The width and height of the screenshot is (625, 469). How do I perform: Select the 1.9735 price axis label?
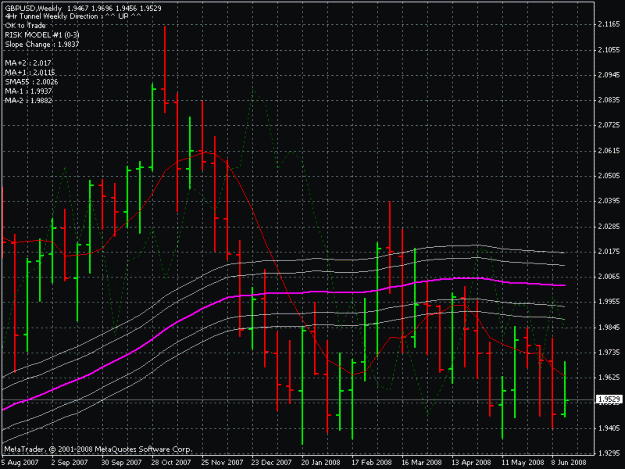609,352
